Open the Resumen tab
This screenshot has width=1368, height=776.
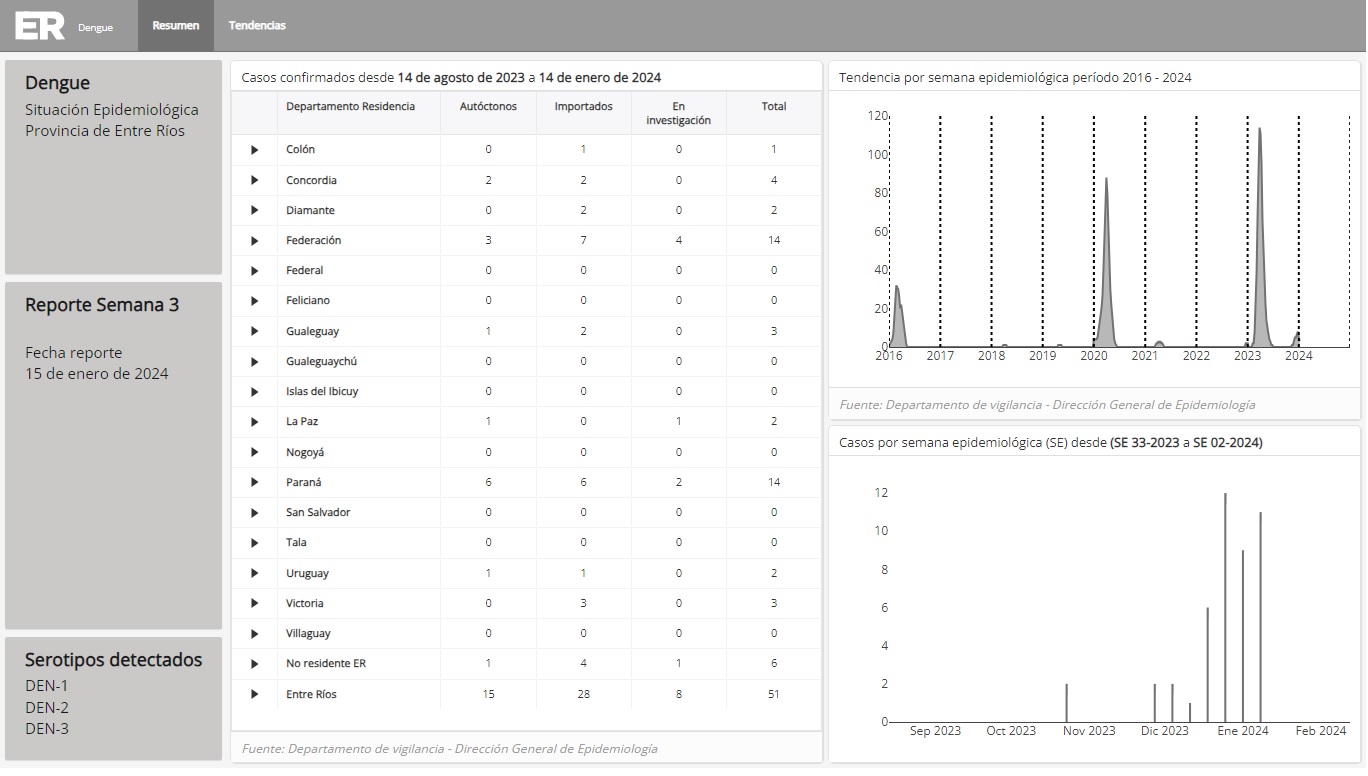(175, 26)
